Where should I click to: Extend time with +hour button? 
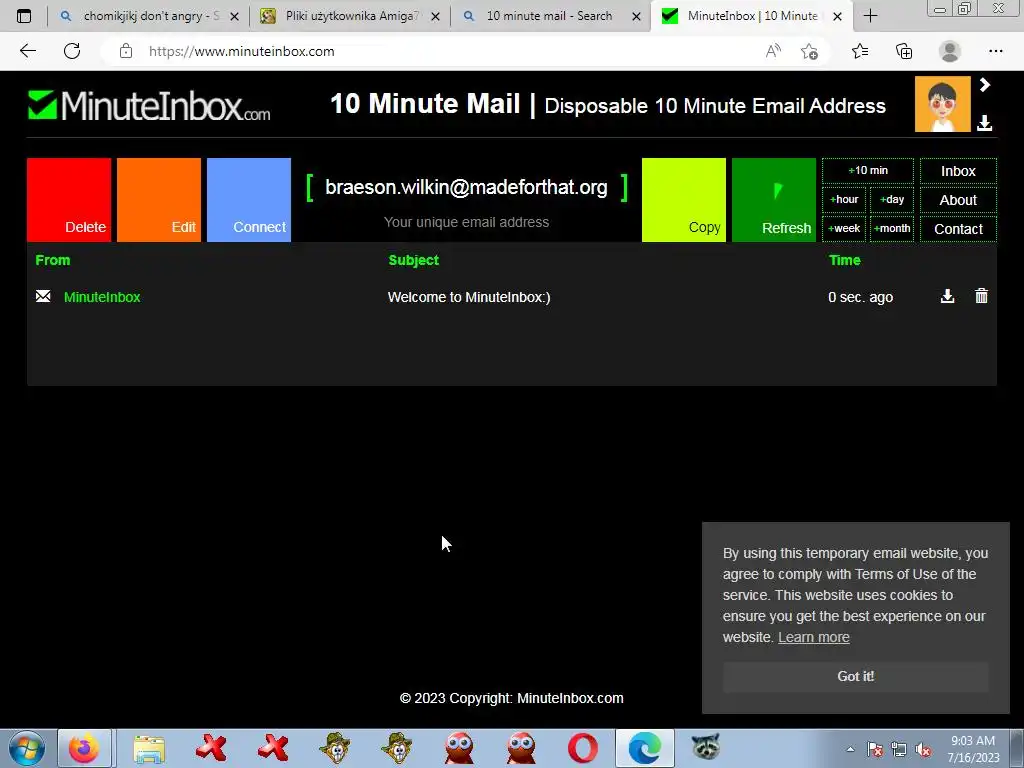pos(844,199)
